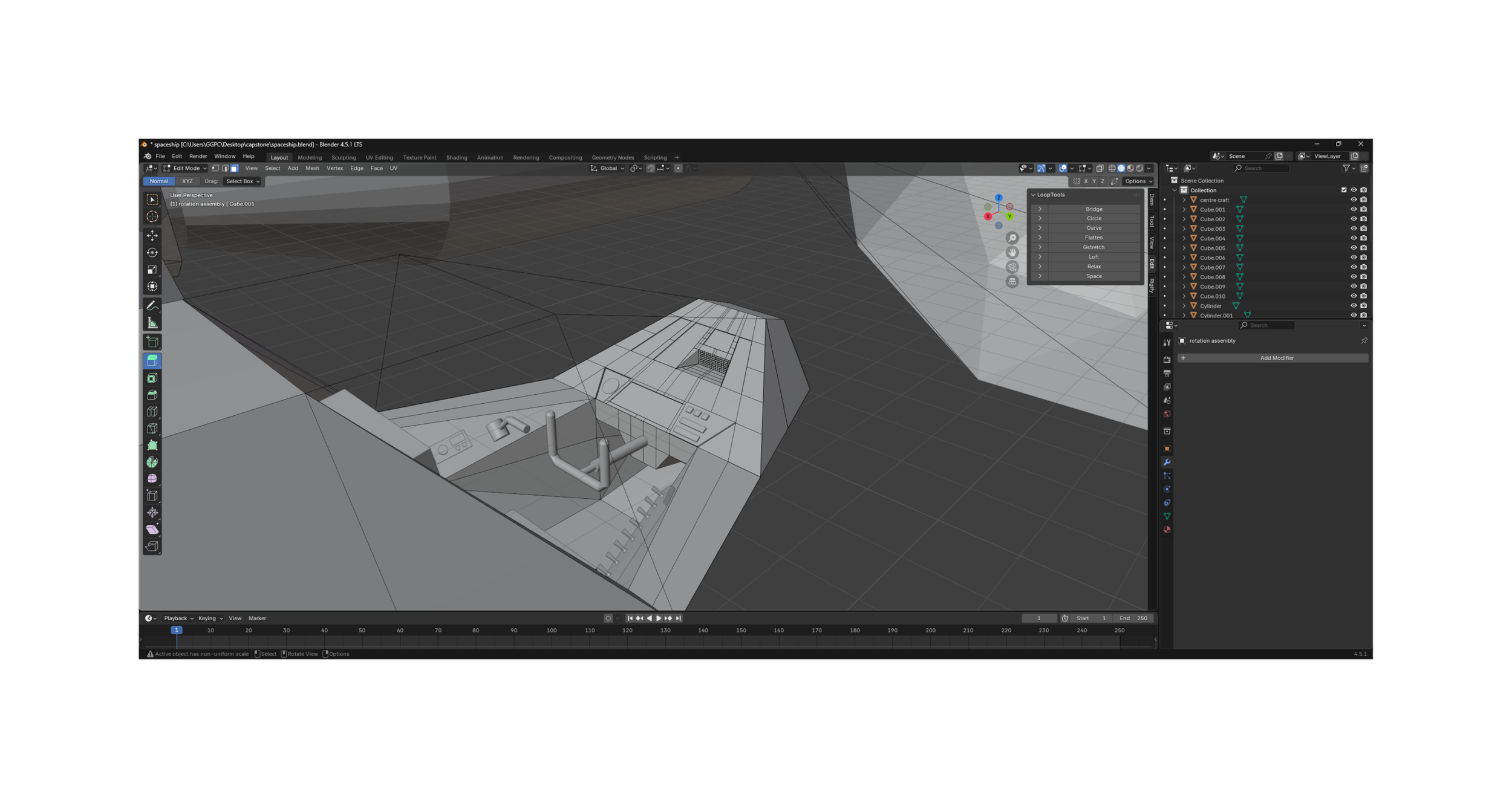1512x798 pixels.
Task: Select the Measure tool in the toolbar
Action: [152, 322]
